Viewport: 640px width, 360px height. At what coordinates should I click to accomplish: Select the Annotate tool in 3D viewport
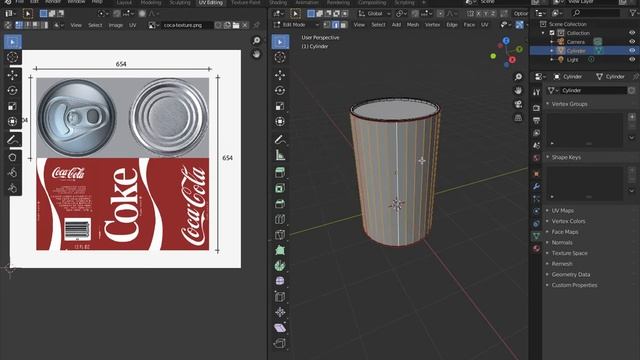click(x=280, y=140)
